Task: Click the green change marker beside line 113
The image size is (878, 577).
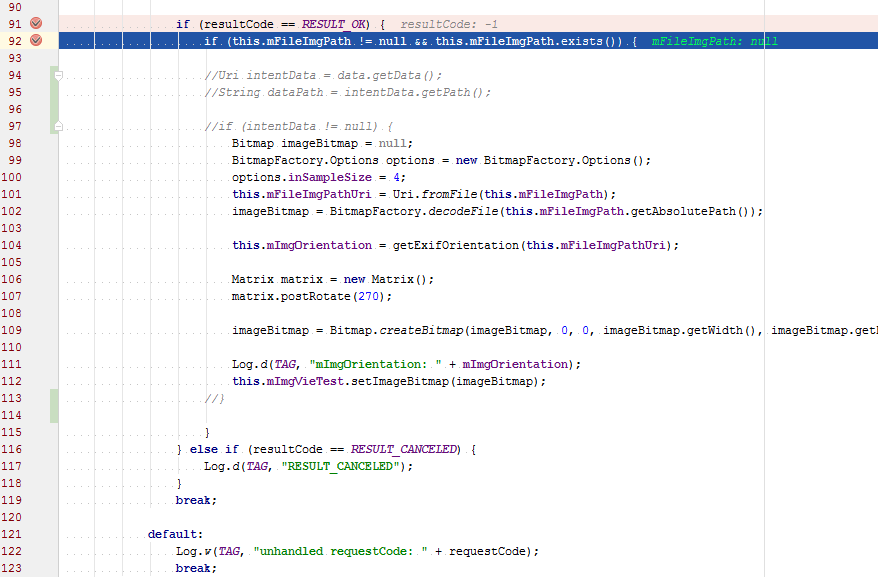Action: 55,400
